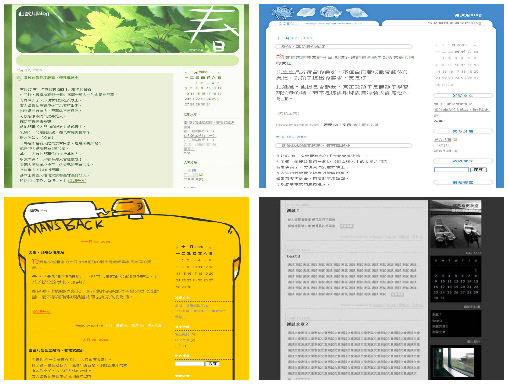Click the search field in yellow theme sidebar

(x=189, y=364)
